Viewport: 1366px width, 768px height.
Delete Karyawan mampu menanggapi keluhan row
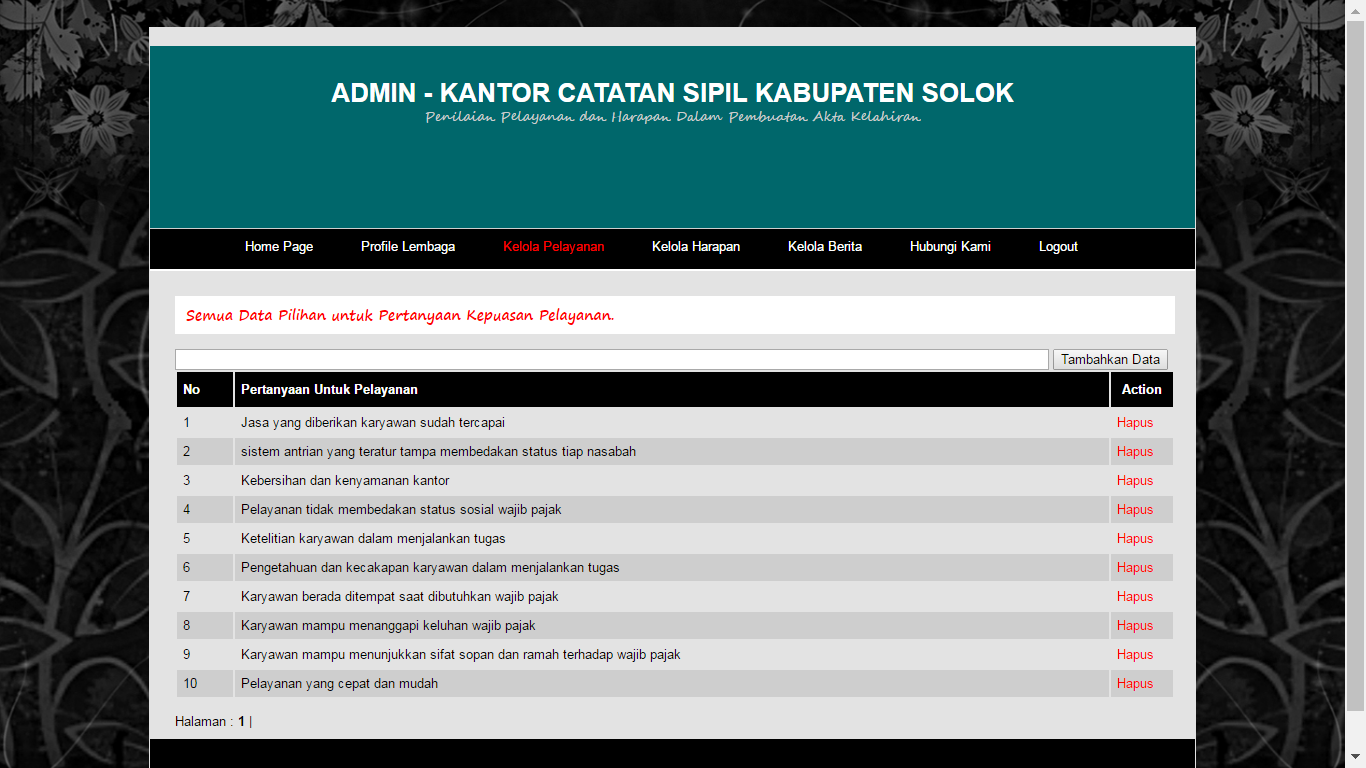pyautogui.click(x=1135, y=626)
